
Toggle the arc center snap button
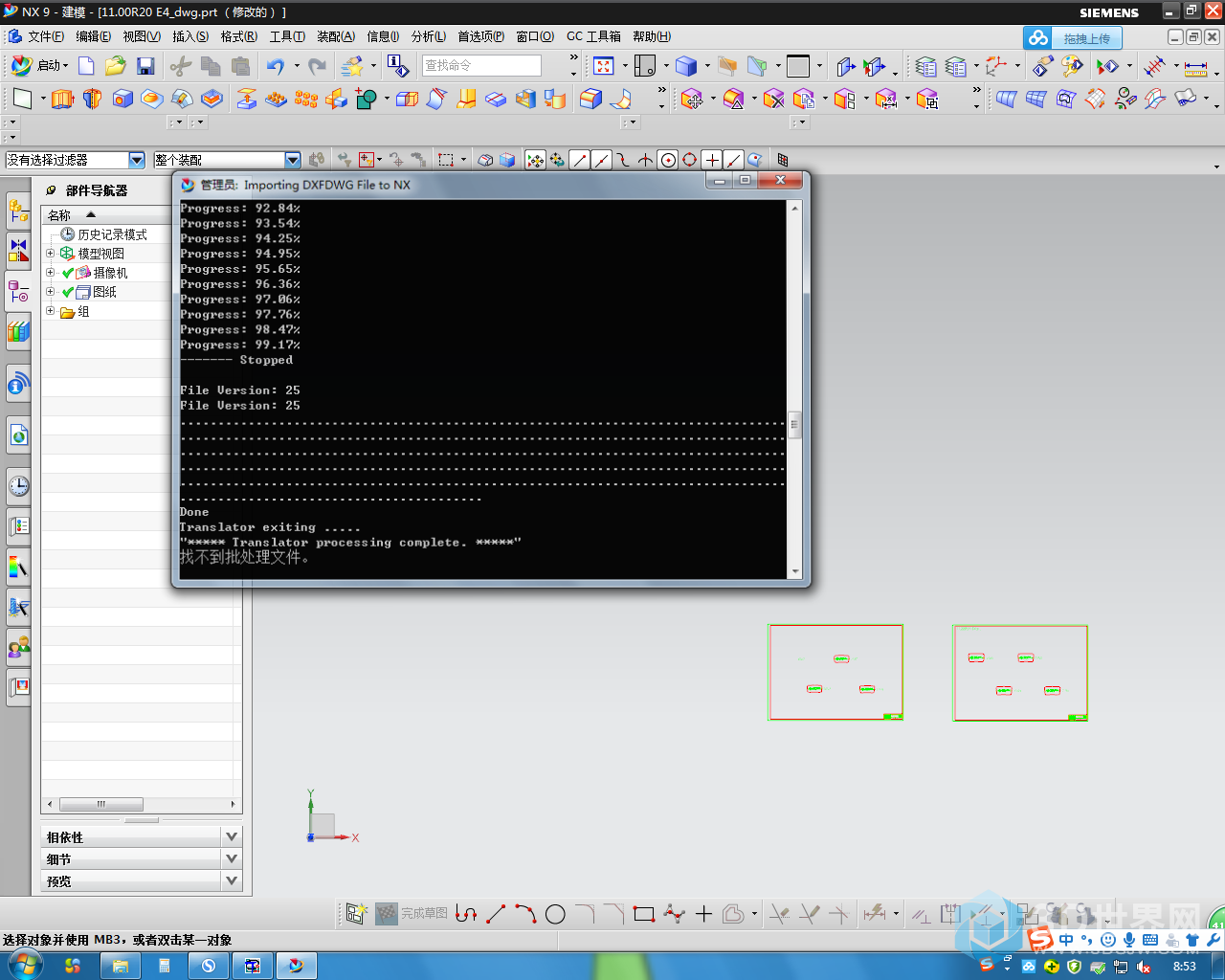(668, 160)
